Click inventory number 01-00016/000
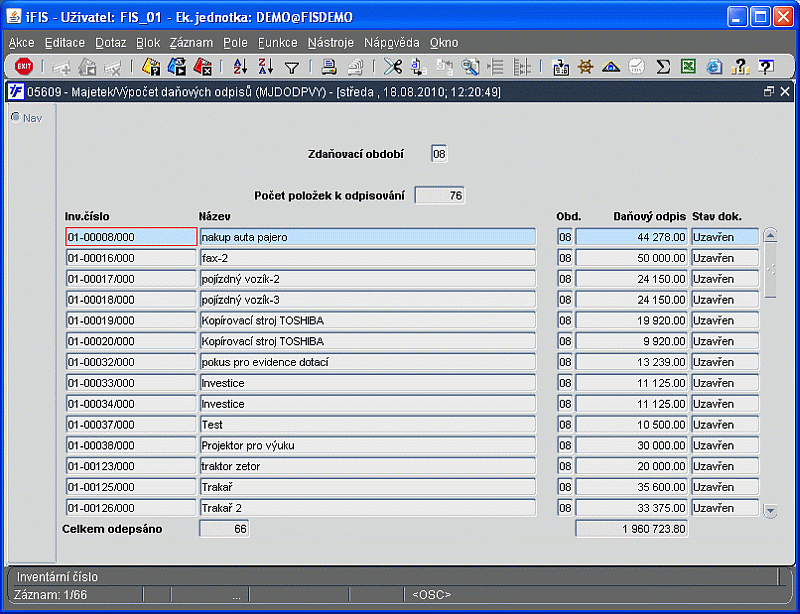Screen dimensions: 800x614 coord(131,258)
